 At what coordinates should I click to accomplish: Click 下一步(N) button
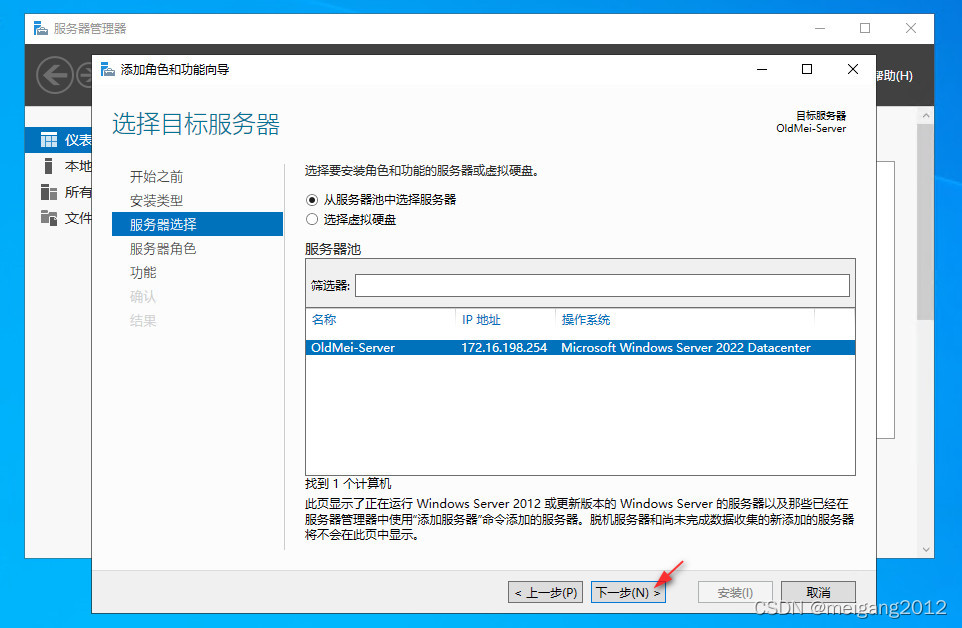coord(628,592)
